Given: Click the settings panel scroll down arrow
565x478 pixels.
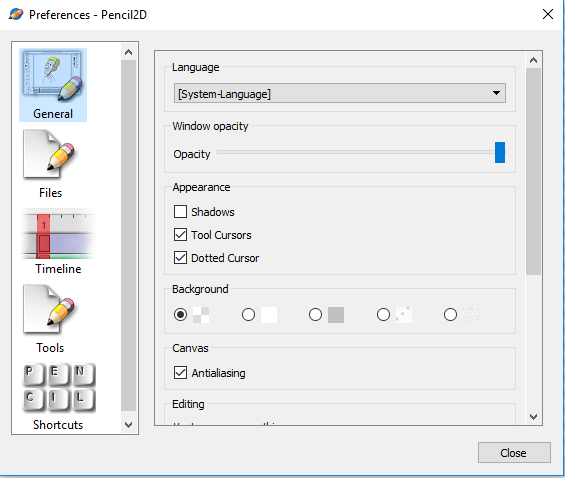Looking at the screenshot, I should (x=533, y=417).
